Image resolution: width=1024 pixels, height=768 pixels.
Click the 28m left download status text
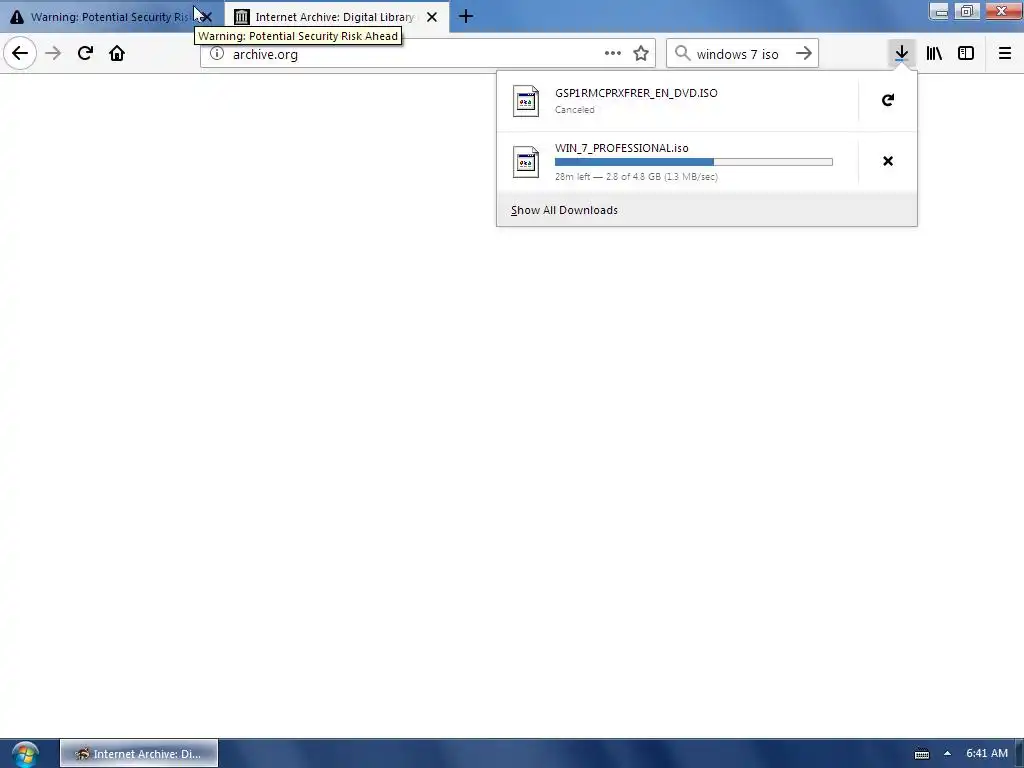pyautogui.click(x=636, y=176)
